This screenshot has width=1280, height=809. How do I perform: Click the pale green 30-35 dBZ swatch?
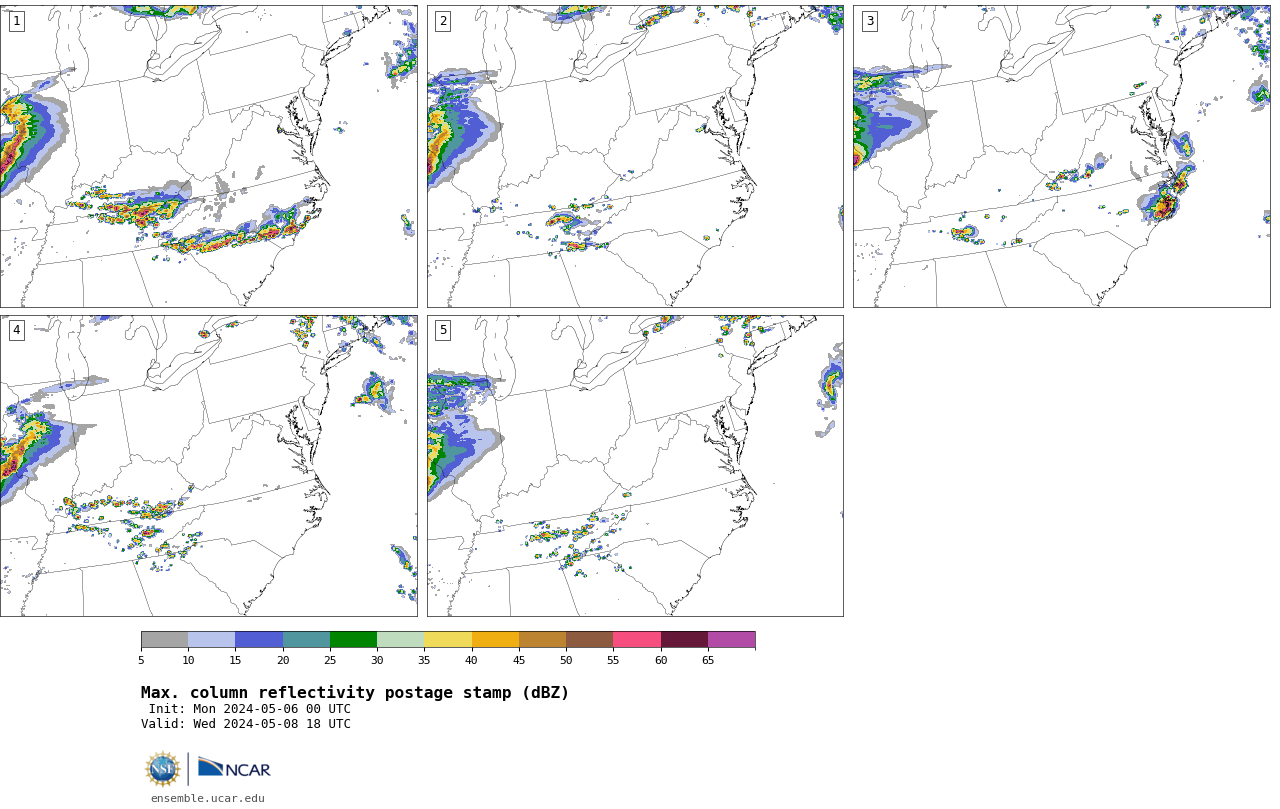(400, 640)
